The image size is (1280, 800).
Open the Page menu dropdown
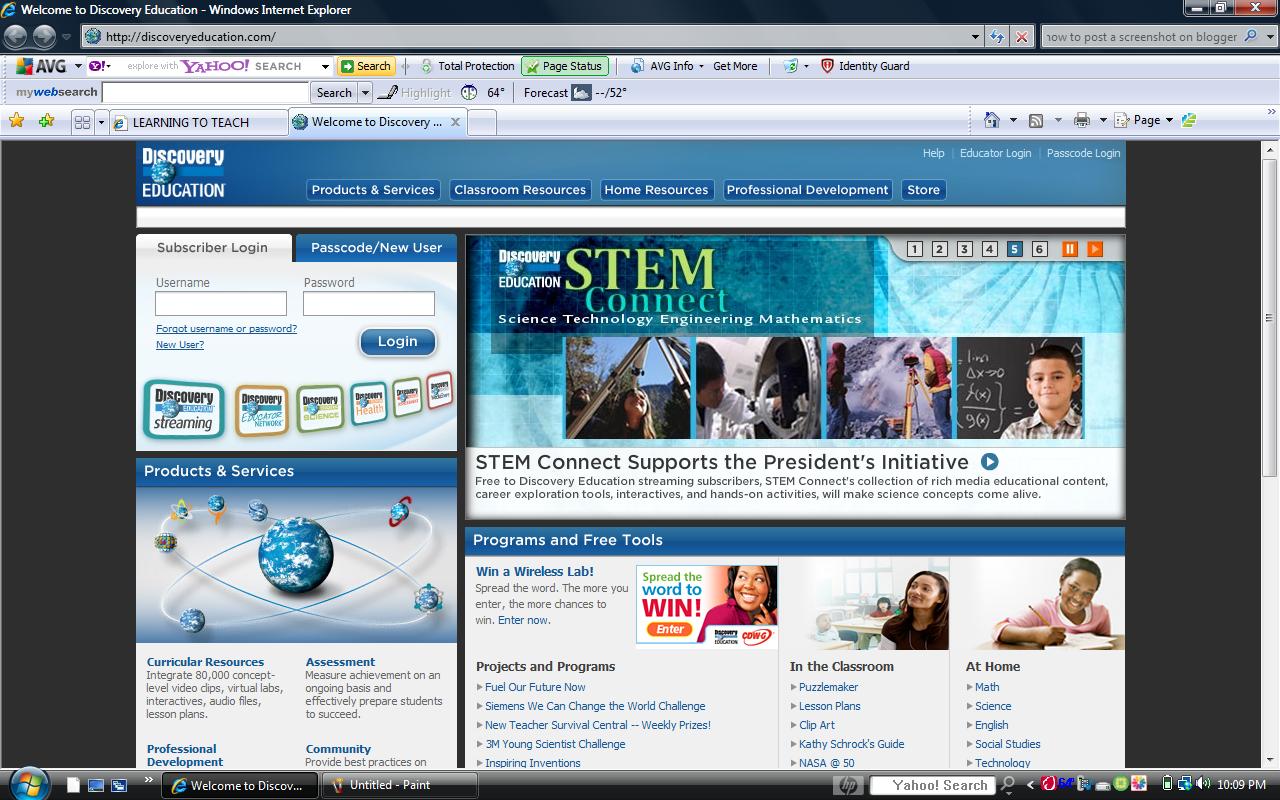[1144, 120]
